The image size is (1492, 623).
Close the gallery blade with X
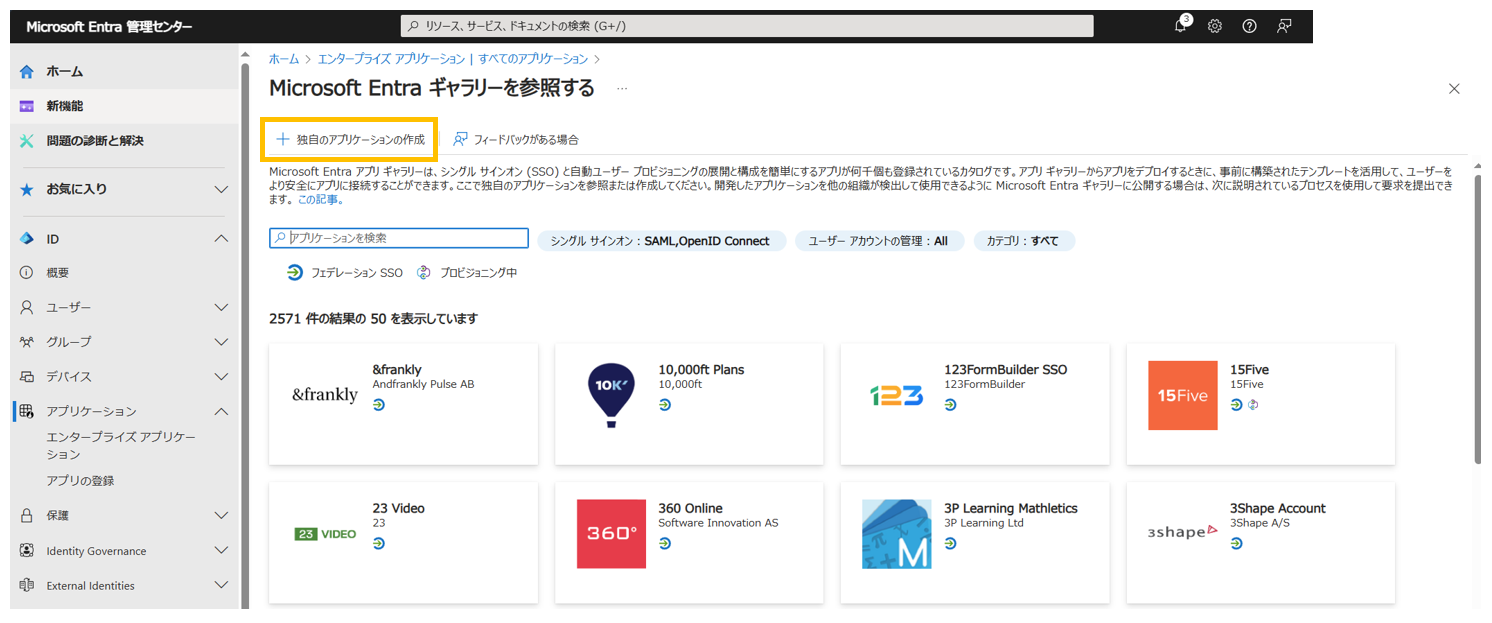(1454, 89)
